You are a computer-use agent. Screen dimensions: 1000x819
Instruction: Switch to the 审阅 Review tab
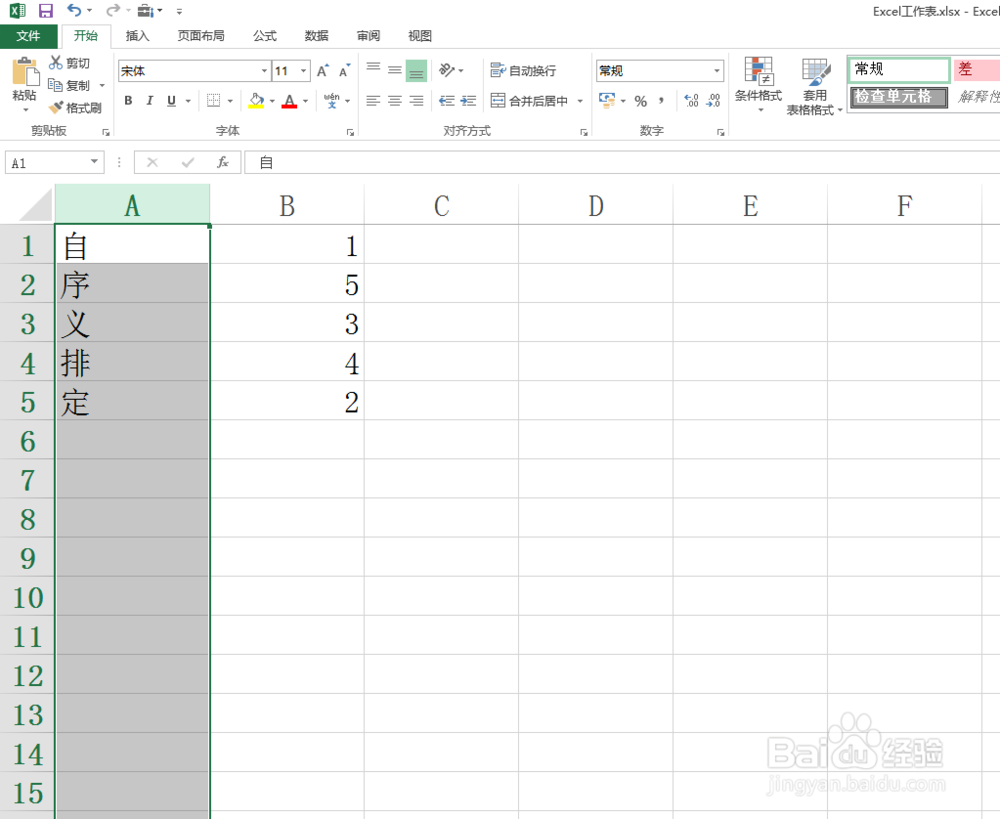[368, 36]
